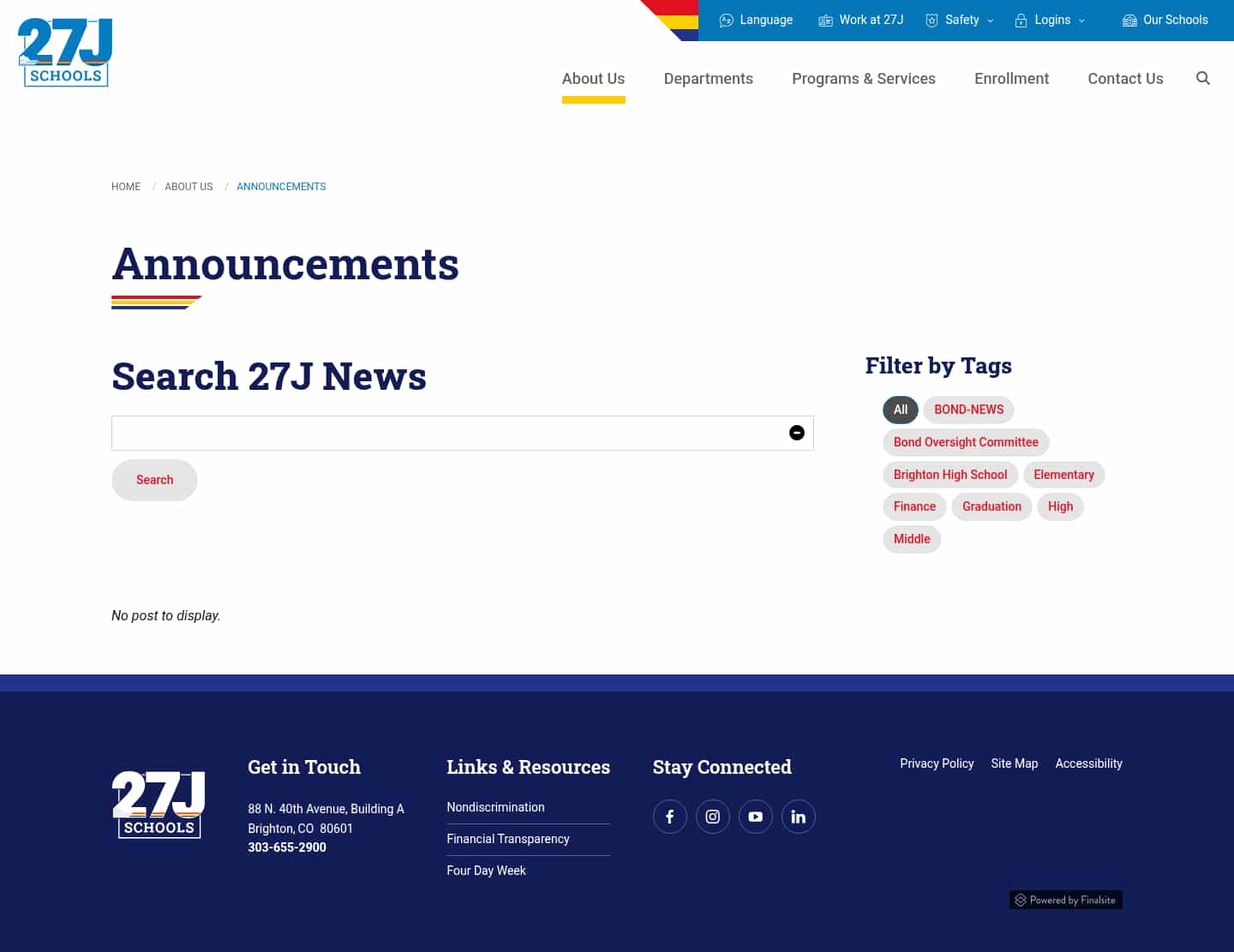
Task: Go to HOME breadcrumb
Action: pyautogui.click(x=126, y=187)
